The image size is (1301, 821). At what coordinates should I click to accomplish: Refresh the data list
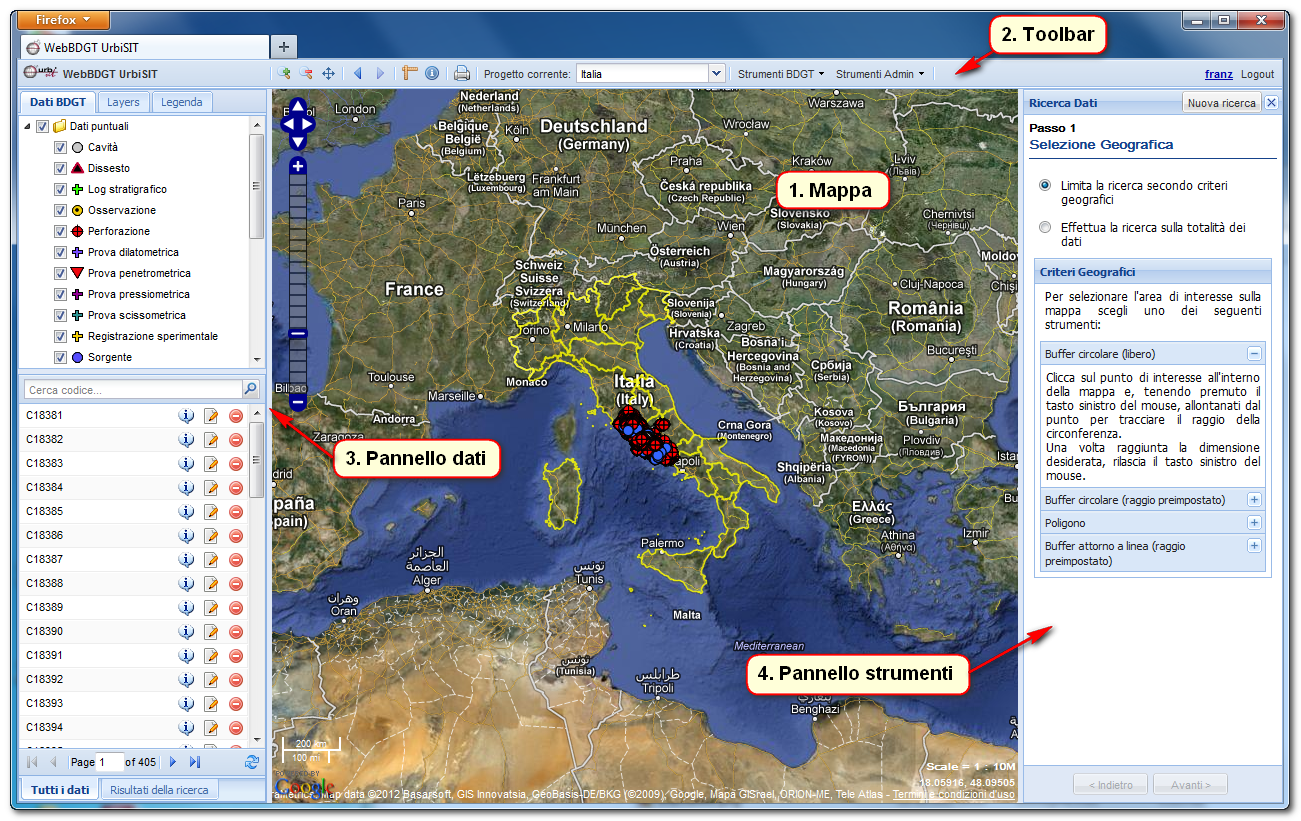[252, 762]
